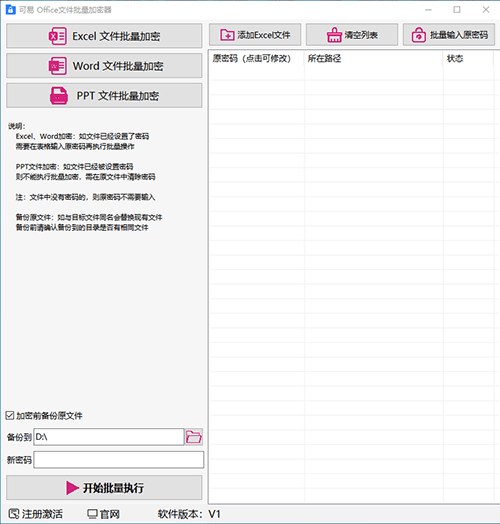Open 注册激活 registration link
Image resolution: width=500 pixels, height=524 pixels.
(x=35, y=514)
